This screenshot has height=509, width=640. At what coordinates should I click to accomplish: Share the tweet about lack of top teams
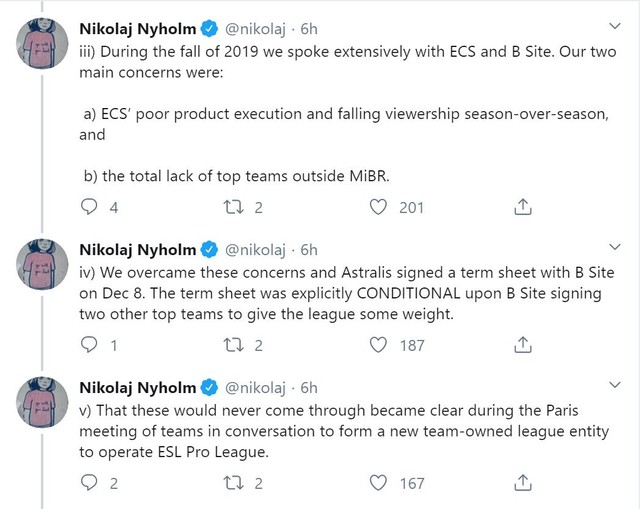(522, 207)
